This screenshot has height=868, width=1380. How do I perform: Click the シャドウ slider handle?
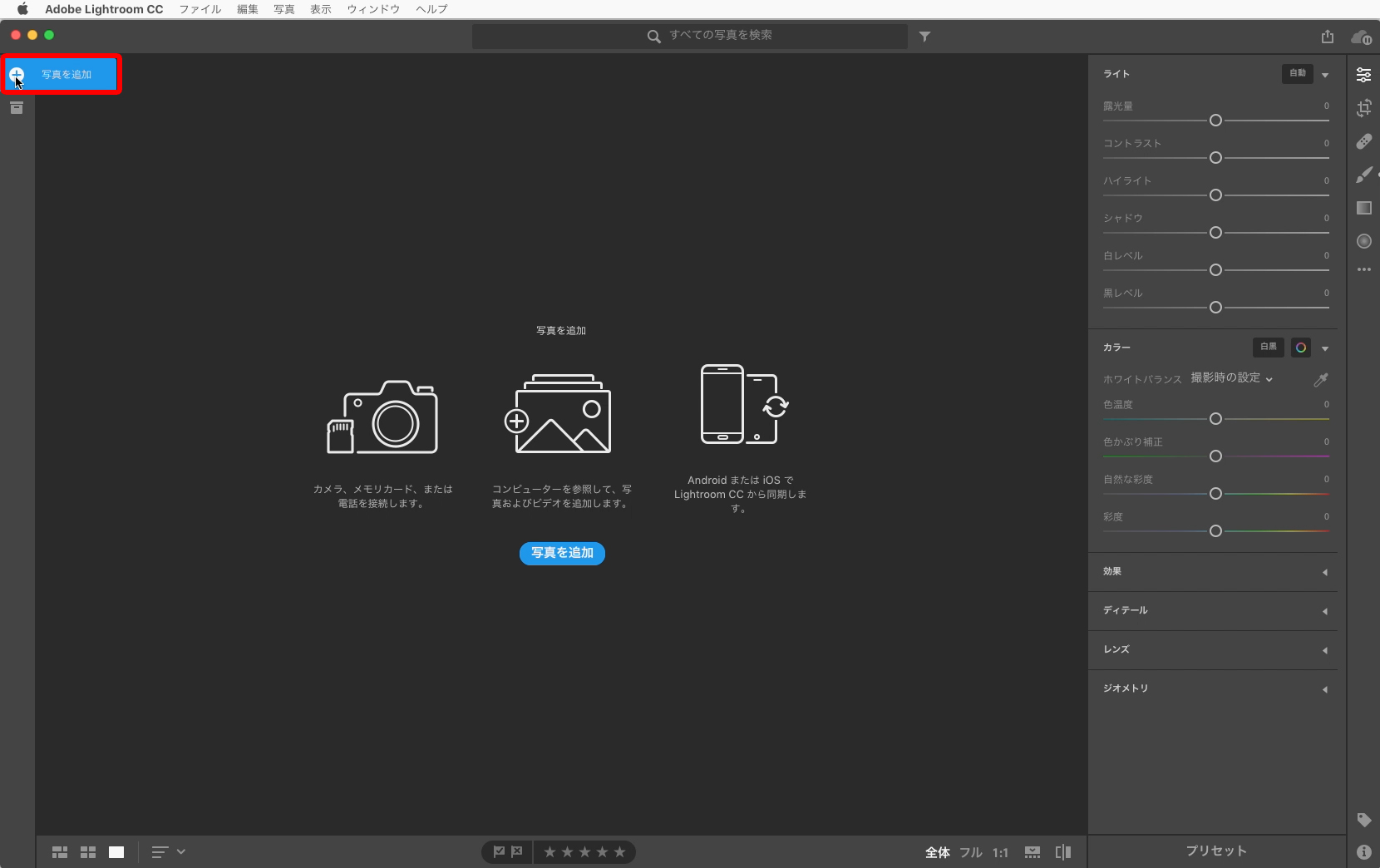click(1215, 233)
